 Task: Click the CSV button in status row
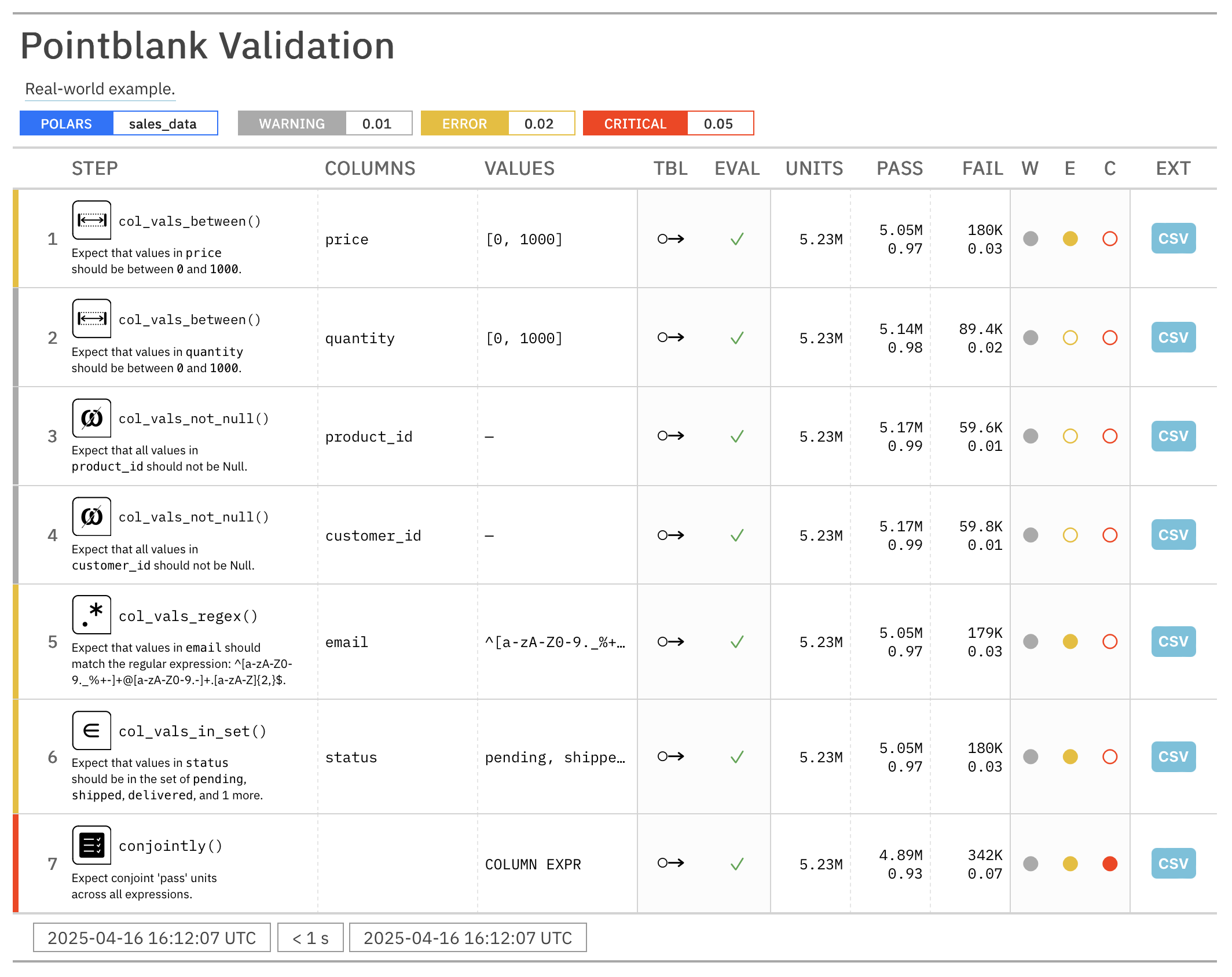click(1173, 756)
